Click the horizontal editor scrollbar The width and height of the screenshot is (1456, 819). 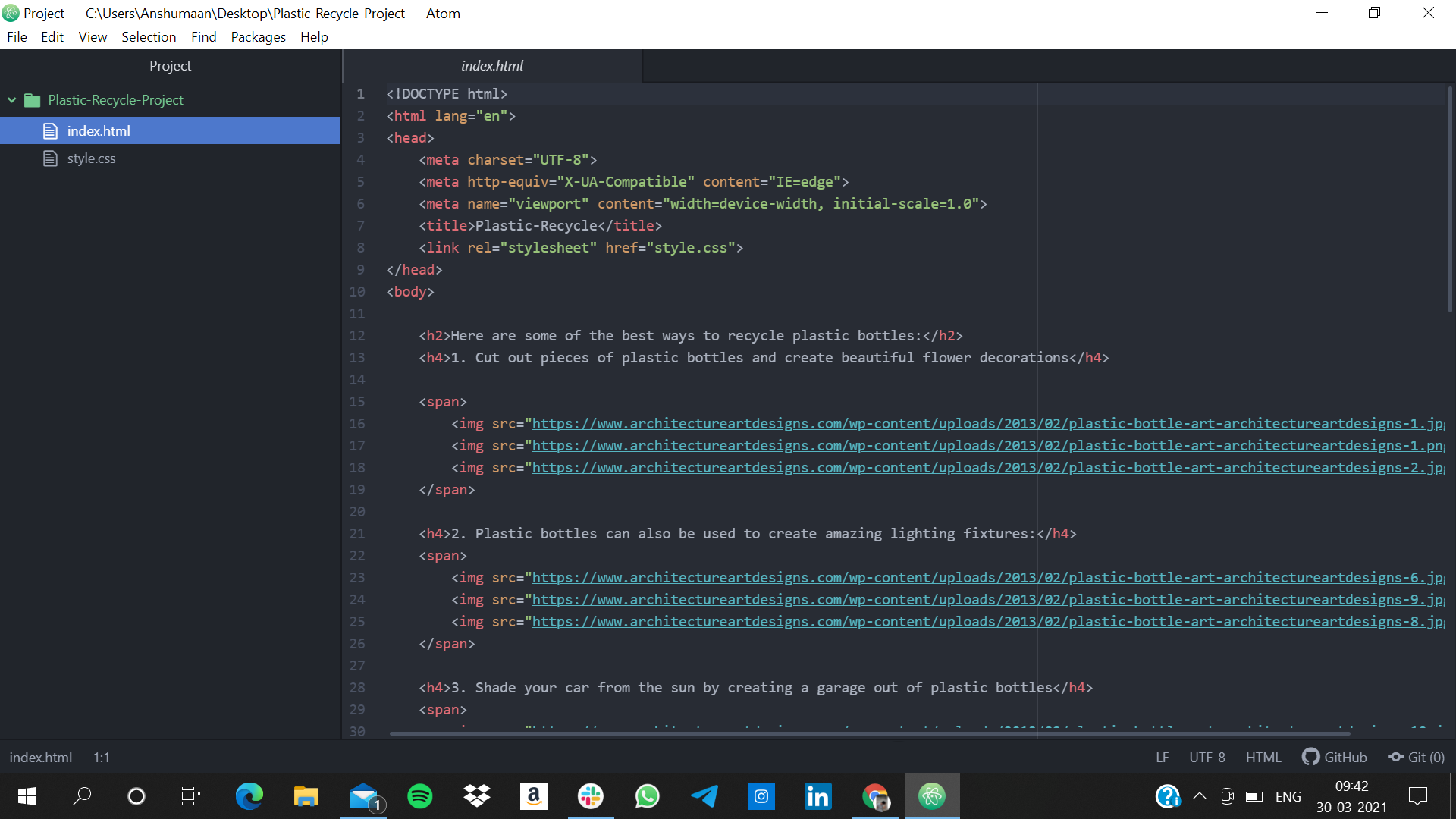tap(869, 733)
